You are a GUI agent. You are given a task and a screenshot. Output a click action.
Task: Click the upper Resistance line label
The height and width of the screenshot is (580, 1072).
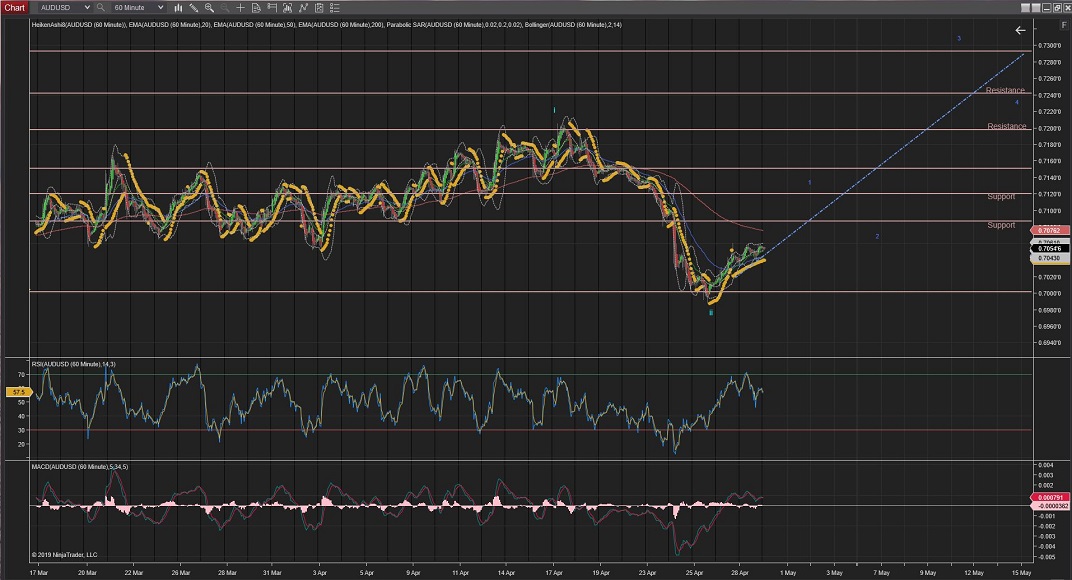[1005, 91]
